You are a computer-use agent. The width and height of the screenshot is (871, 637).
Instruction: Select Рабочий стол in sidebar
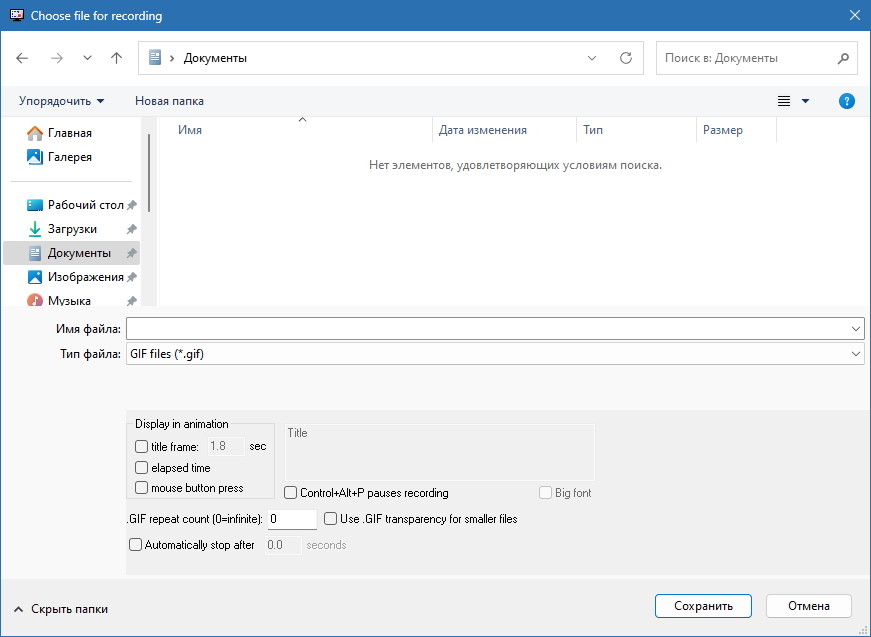(x=85, y=205)
